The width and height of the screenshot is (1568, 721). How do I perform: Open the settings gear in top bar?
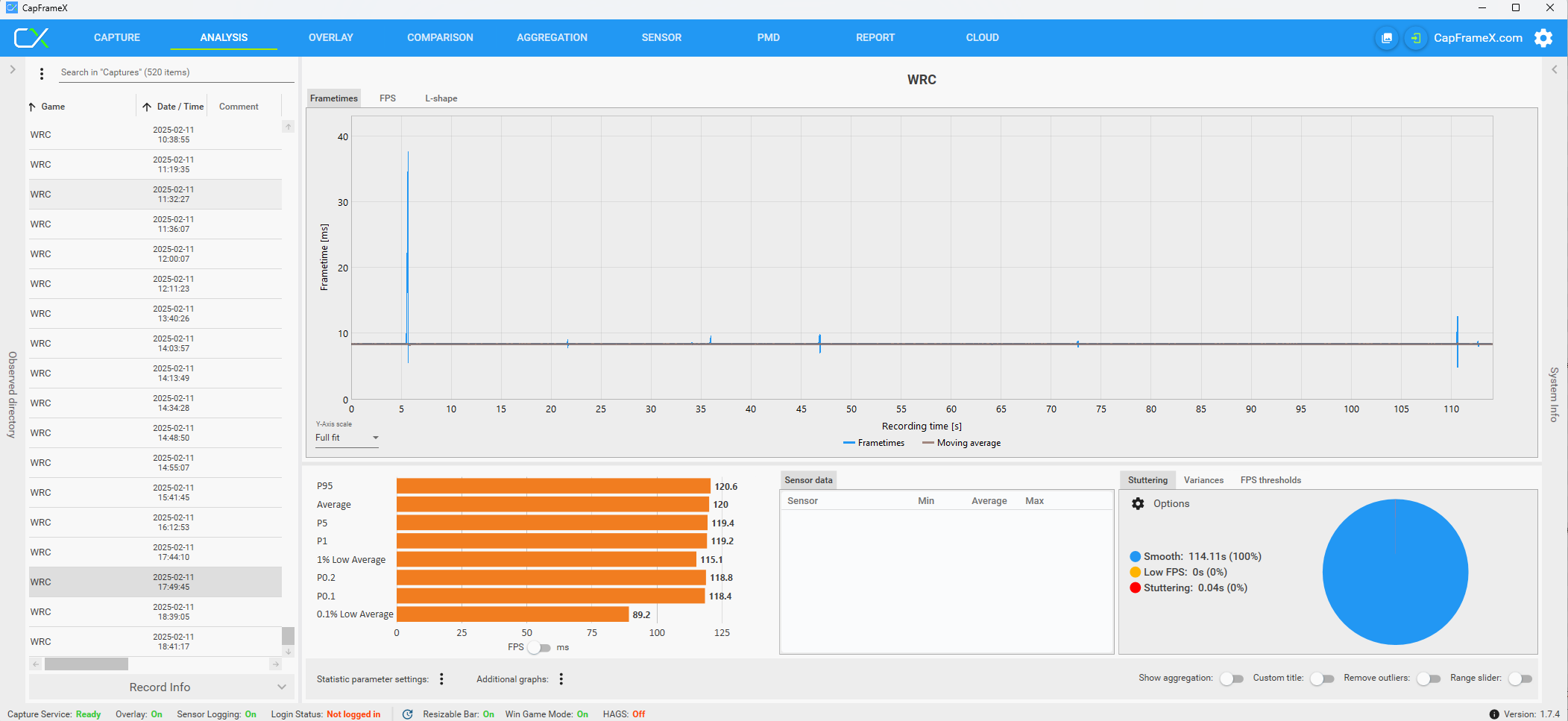1543,38
